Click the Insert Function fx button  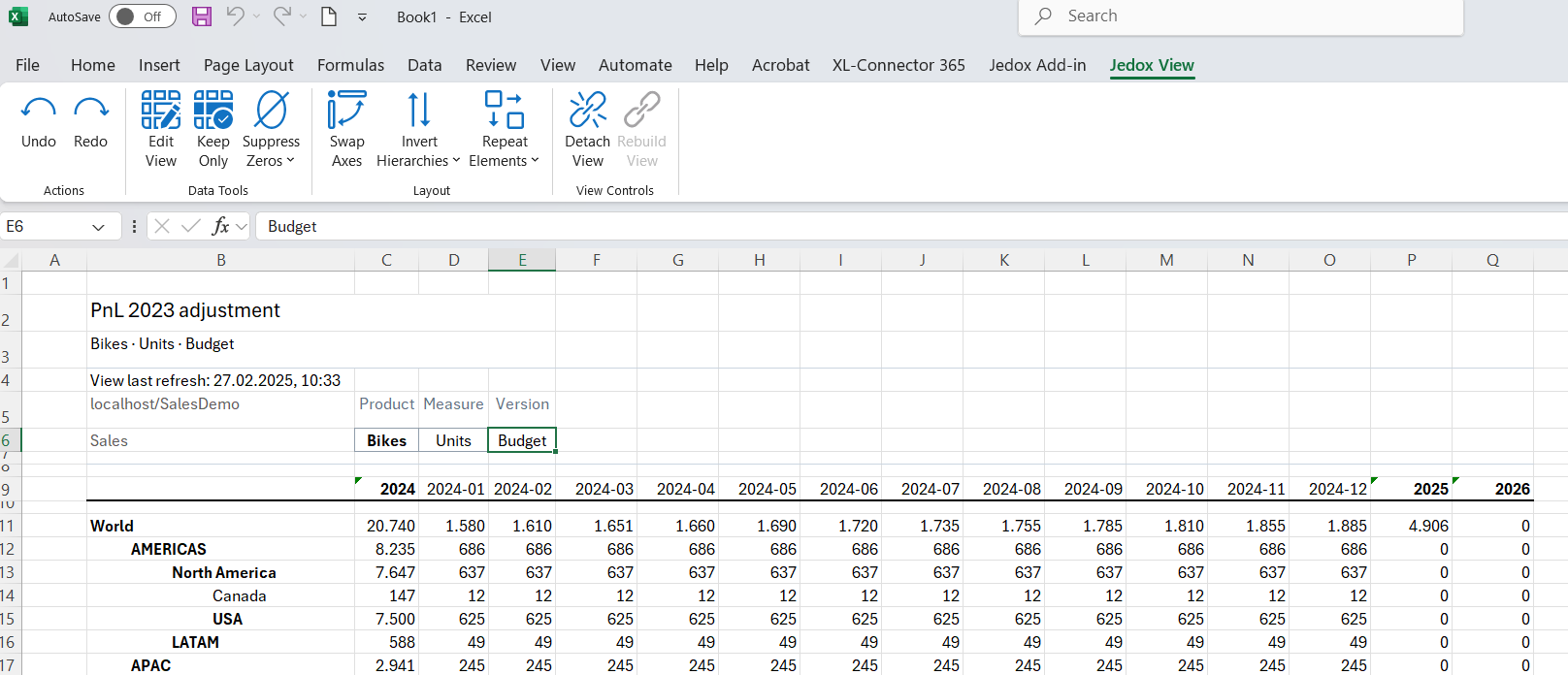220,226
